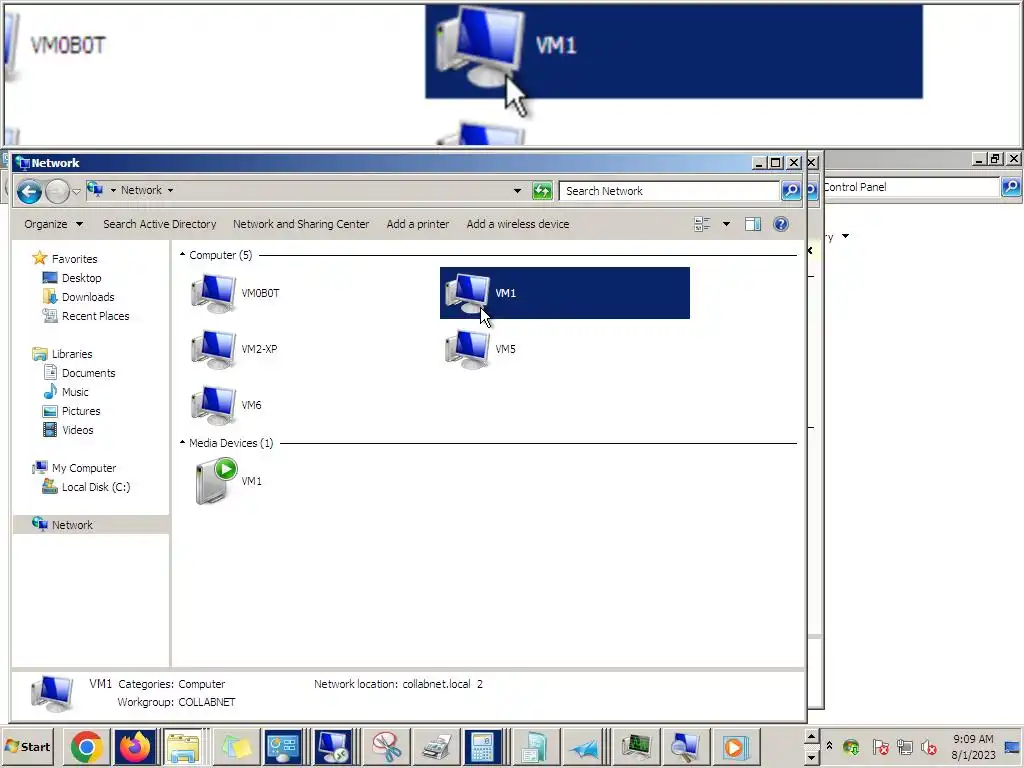Open the view options dropdown arrow
The height and width of the screenshot is (768, 1024).
[x=726, y=224]
